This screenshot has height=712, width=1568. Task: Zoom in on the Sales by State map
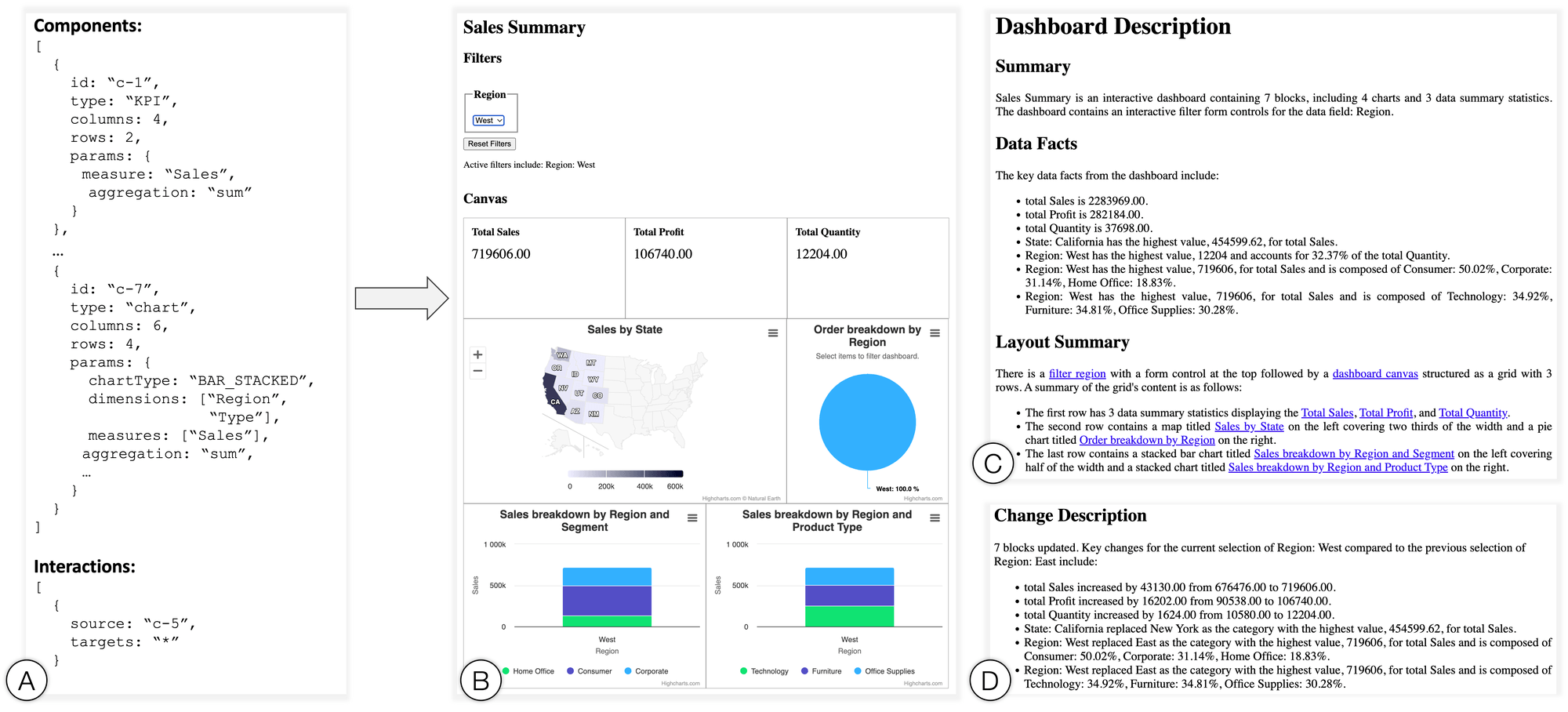click(x=477, y=354)
